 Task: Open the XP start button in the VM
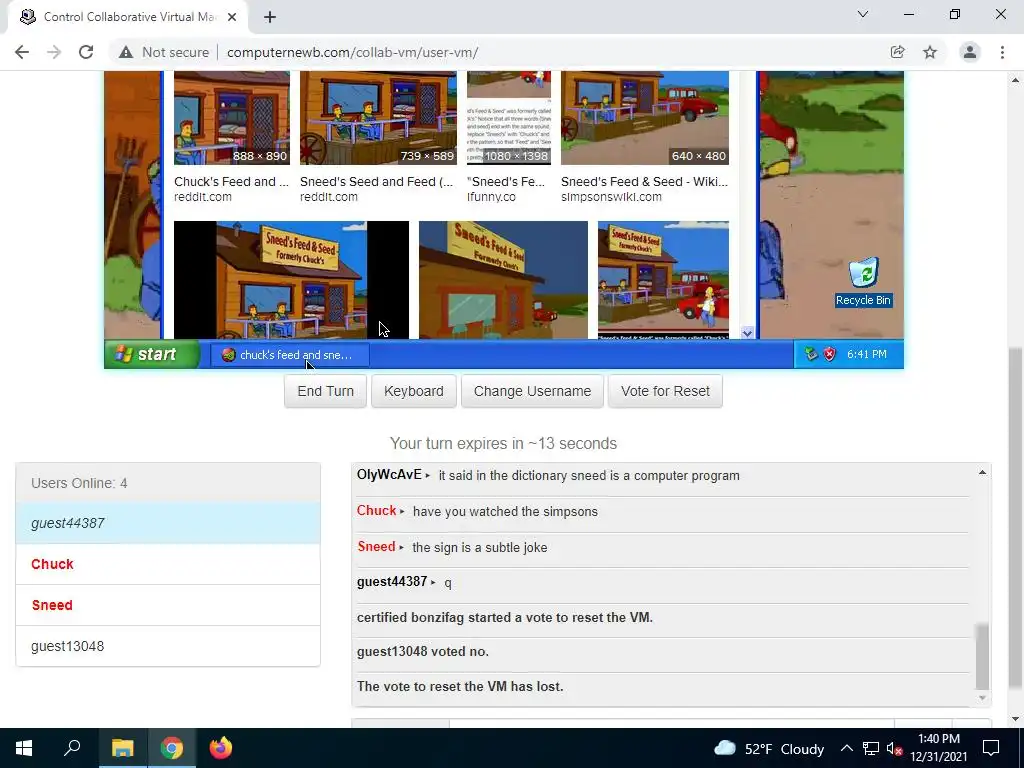[x=152, y=354]
